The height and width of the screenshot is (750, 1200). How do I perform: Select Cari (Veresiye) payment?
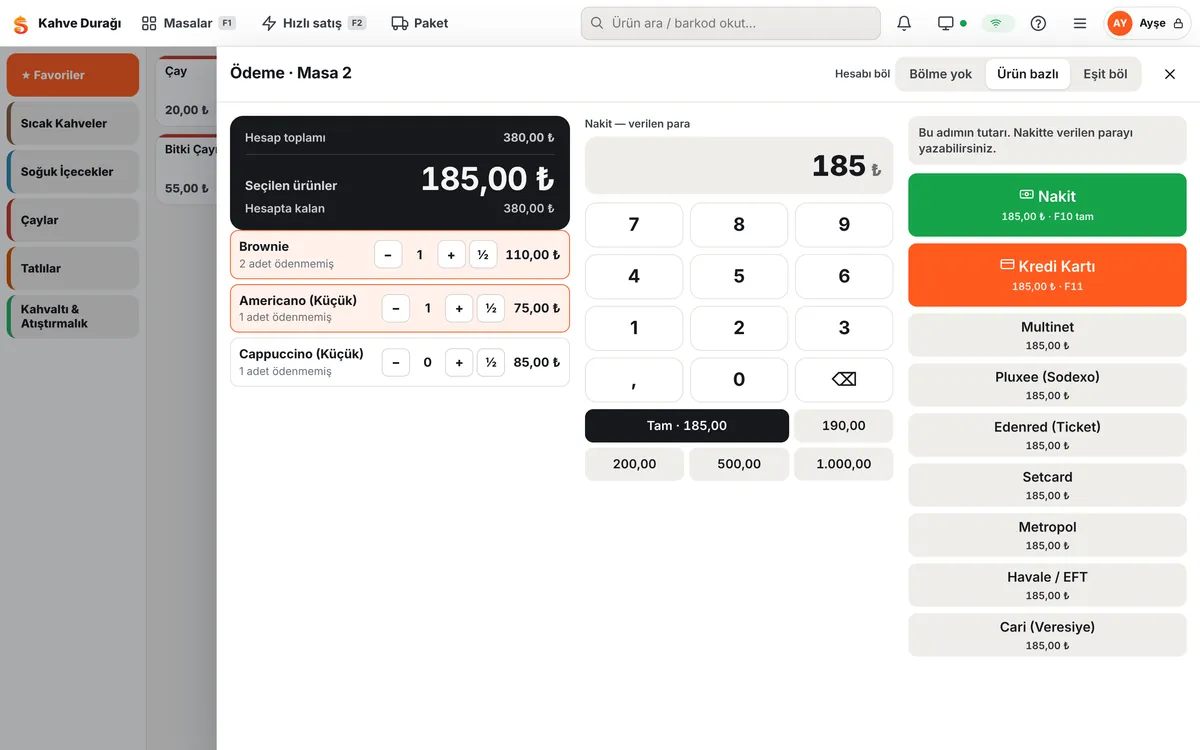(x=1047, y=635)
